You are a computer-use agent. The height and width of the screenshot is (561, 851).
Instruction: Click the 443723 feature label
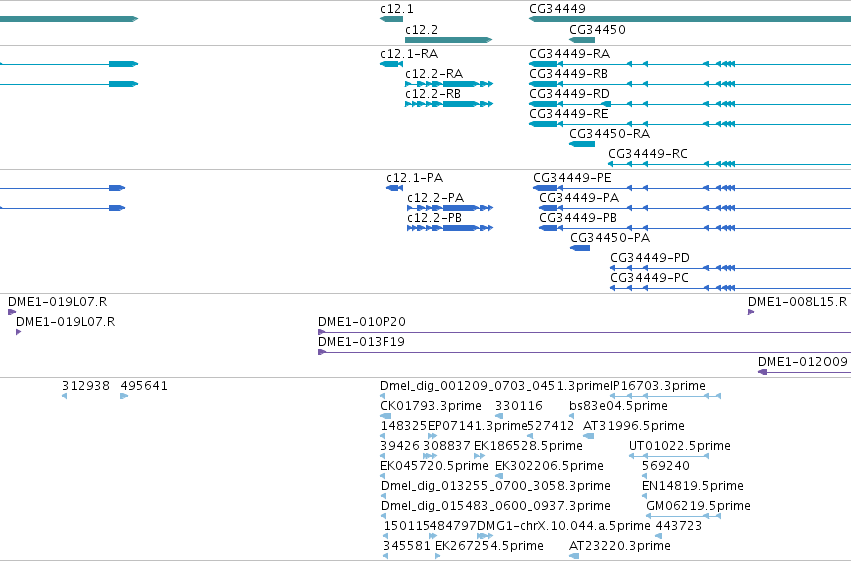pos(678,527)
